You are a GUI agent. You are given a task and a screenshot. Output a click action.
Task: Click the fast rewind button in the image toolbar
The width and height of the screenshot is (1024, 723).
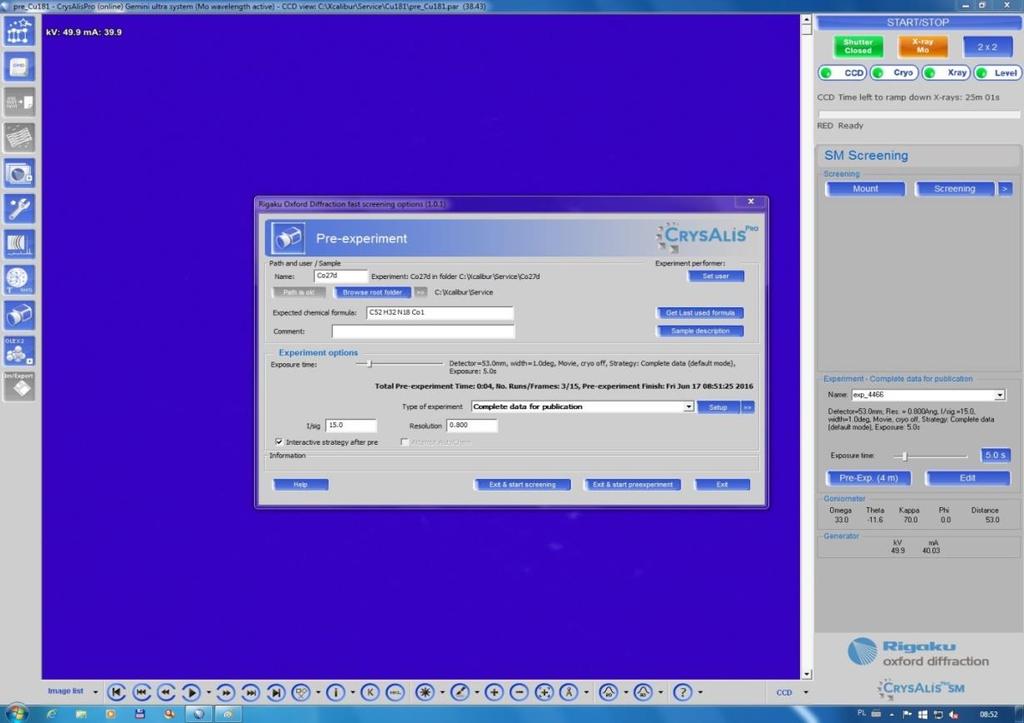[141, 692]
